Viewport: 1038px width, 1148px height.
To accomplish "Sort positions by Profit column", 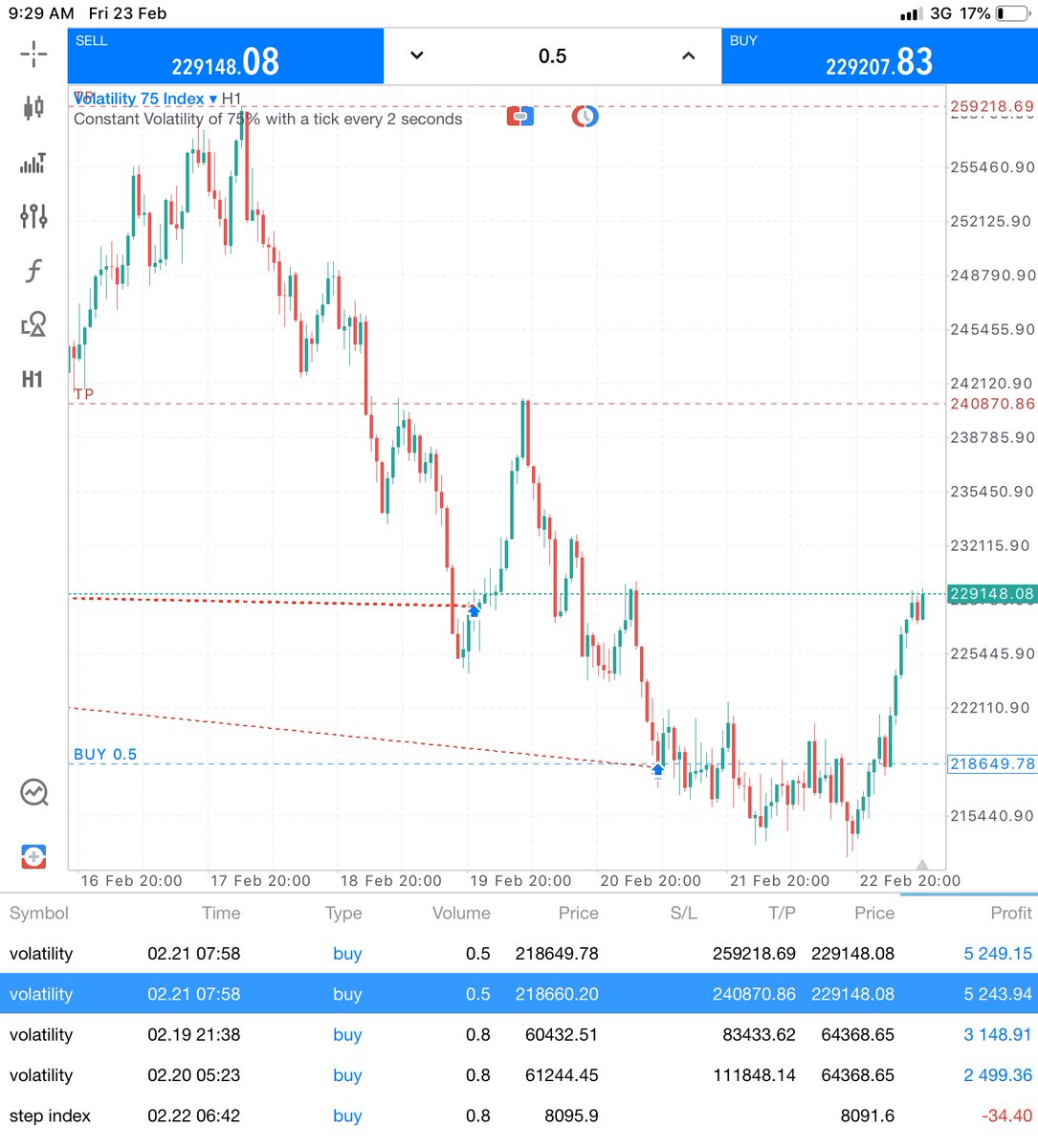I will point(1011,913).
